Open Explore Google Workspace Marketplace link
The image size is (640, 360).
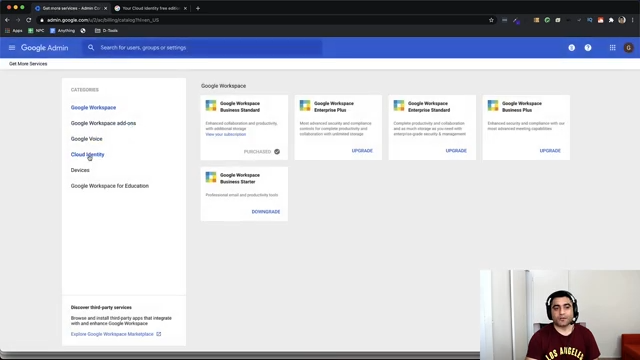[112, 334]
